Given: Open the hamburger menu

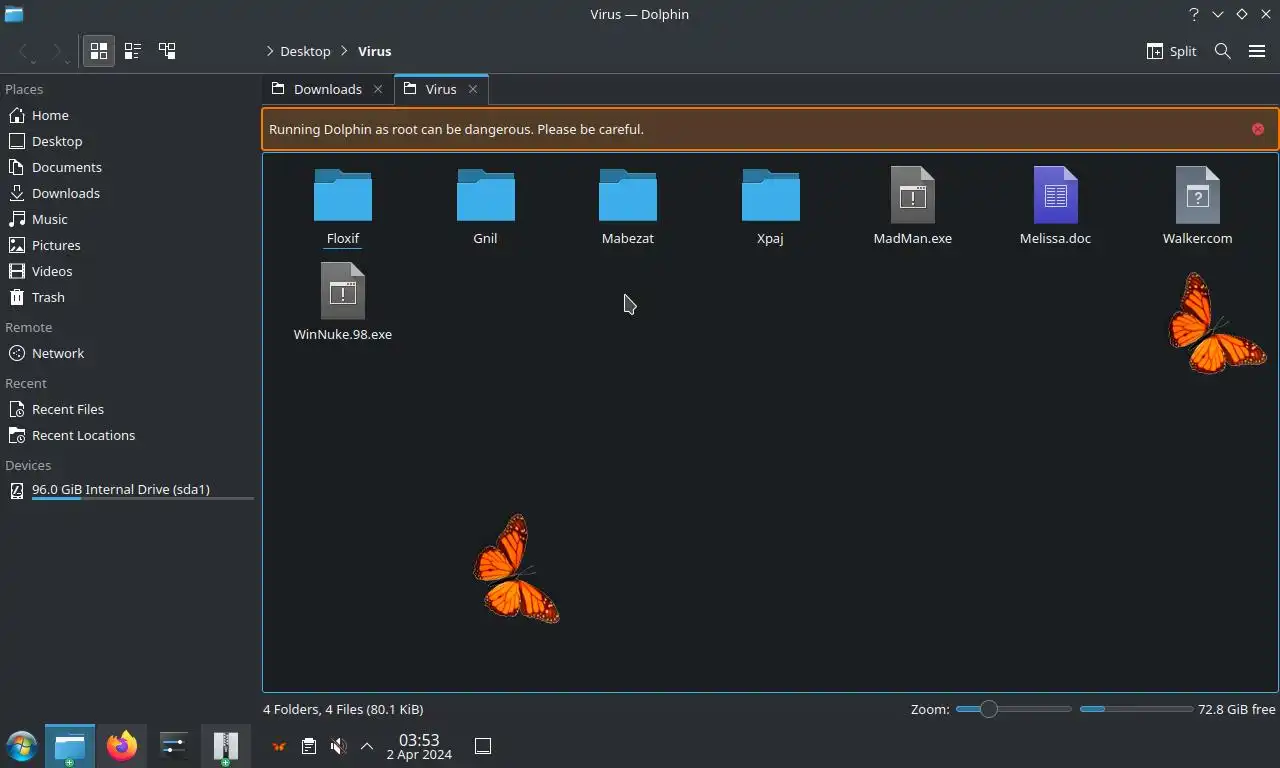Looking at the screenshot, I should [1257, 51].
